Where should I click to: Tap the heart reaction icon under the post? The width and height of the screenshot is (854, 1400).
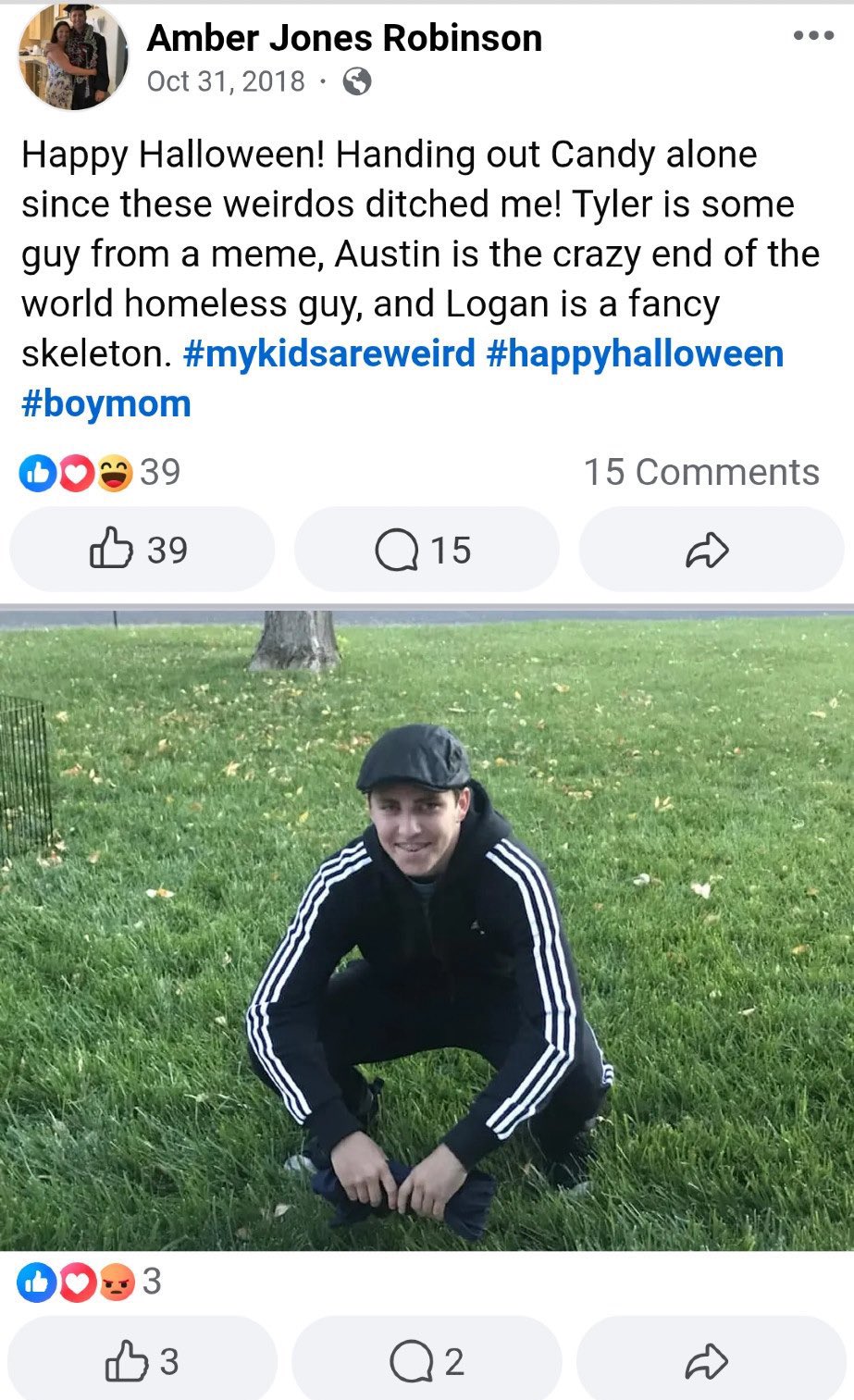point(77,474)
